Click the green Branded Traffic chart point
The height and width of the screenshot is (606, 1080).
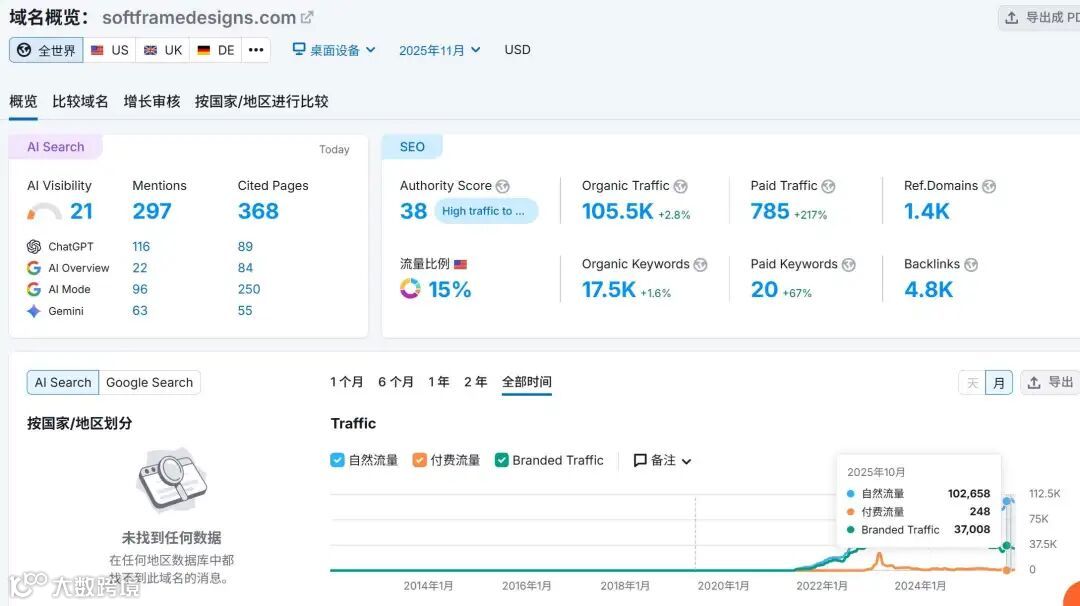point(1006,546)
